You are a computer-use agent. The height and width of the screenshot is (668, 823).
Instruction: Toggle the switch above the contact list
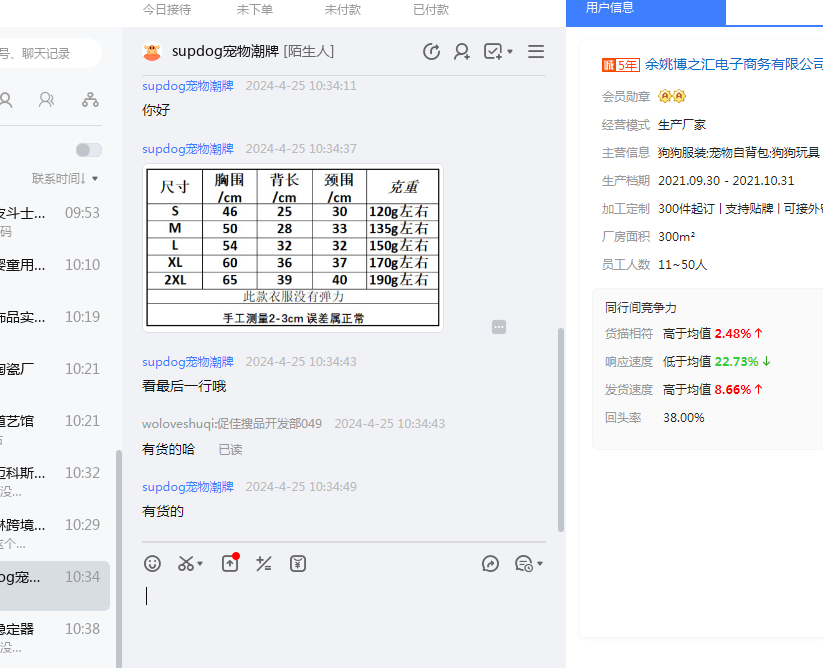[x=89, y=150]
